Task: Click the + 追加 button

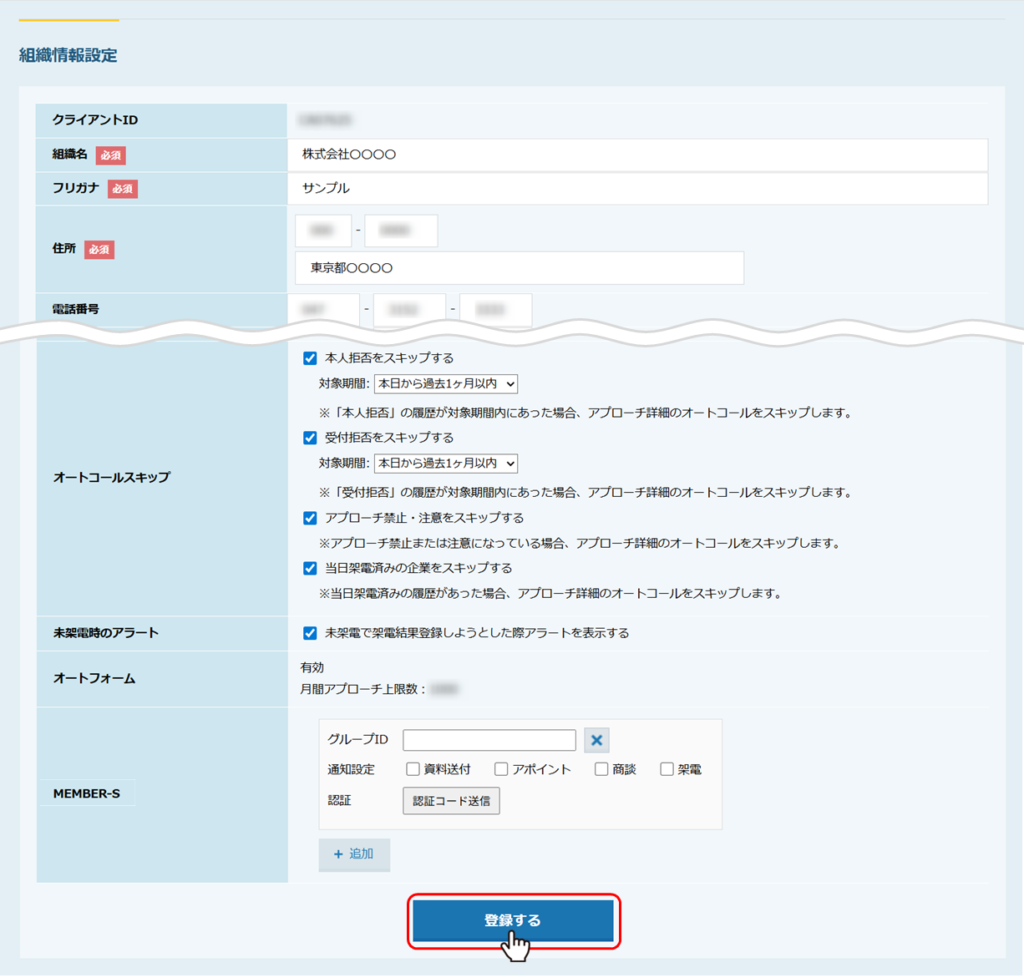Action: tap(354, 854)
